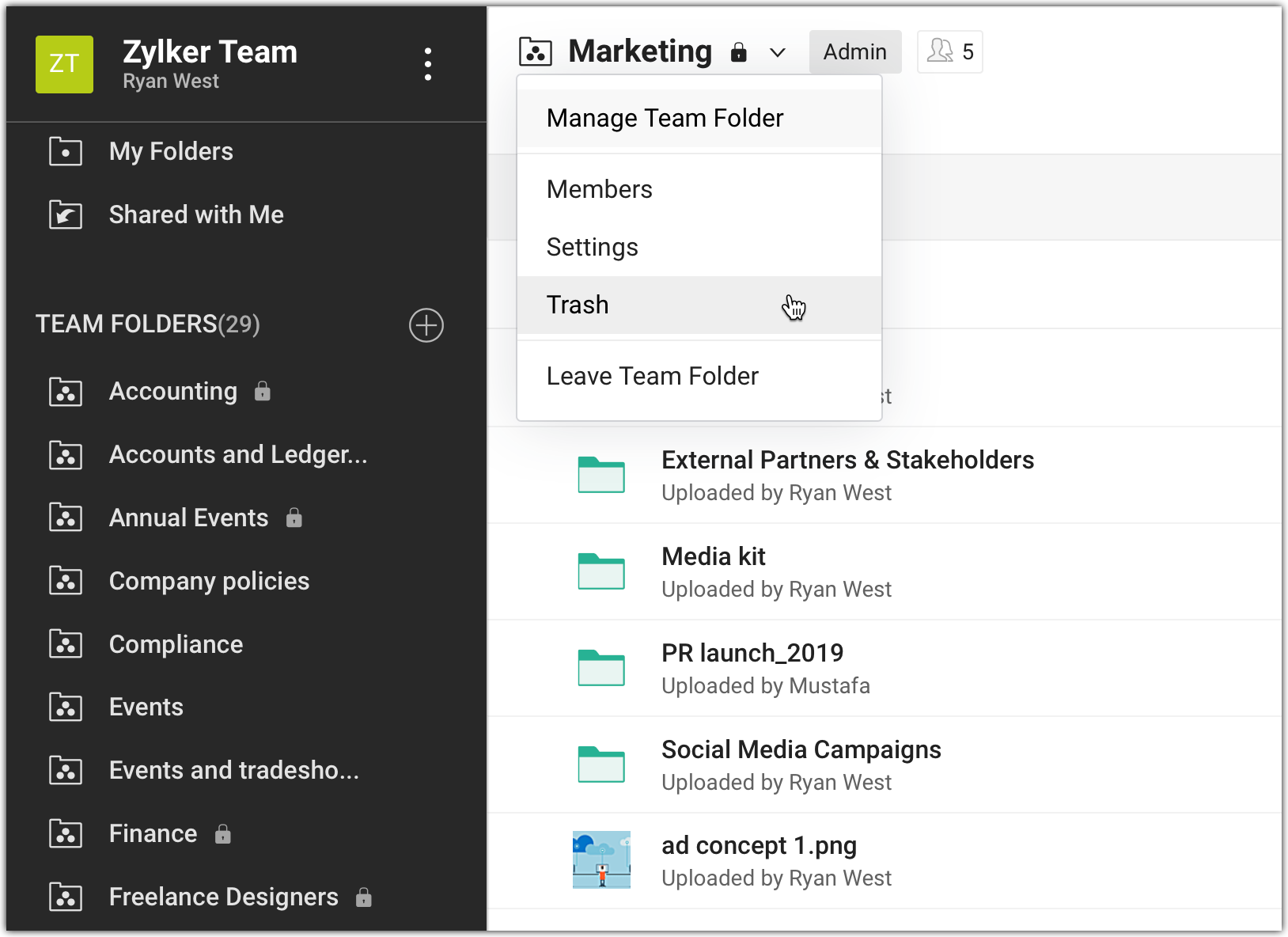Click the Admin role button
Screen dimensions: 1288x937
pos(854,52)
